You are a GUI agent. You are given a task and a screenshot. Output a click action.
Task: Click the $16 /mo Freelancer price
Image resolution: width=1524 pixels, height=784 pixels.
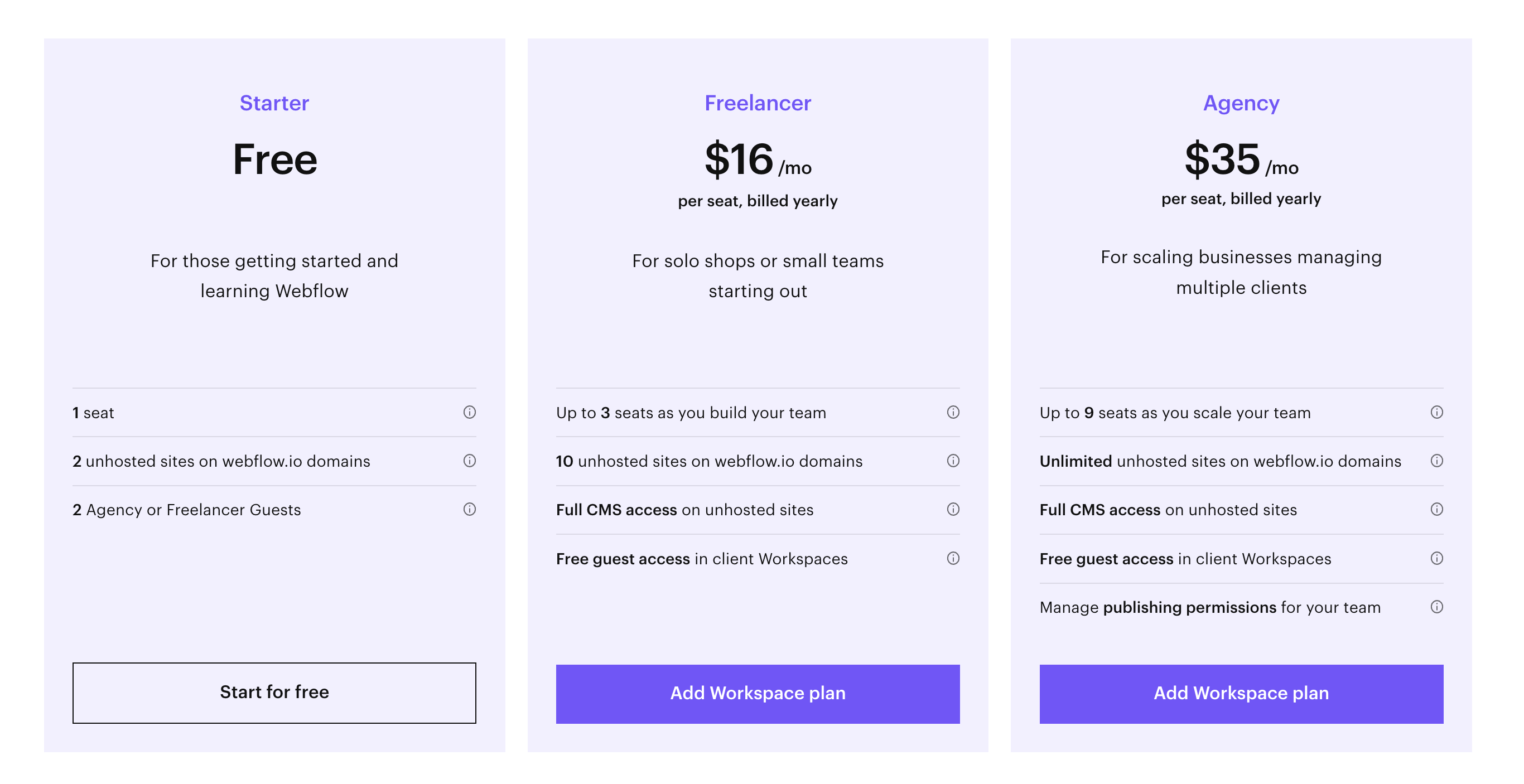[x=758, y=159]
